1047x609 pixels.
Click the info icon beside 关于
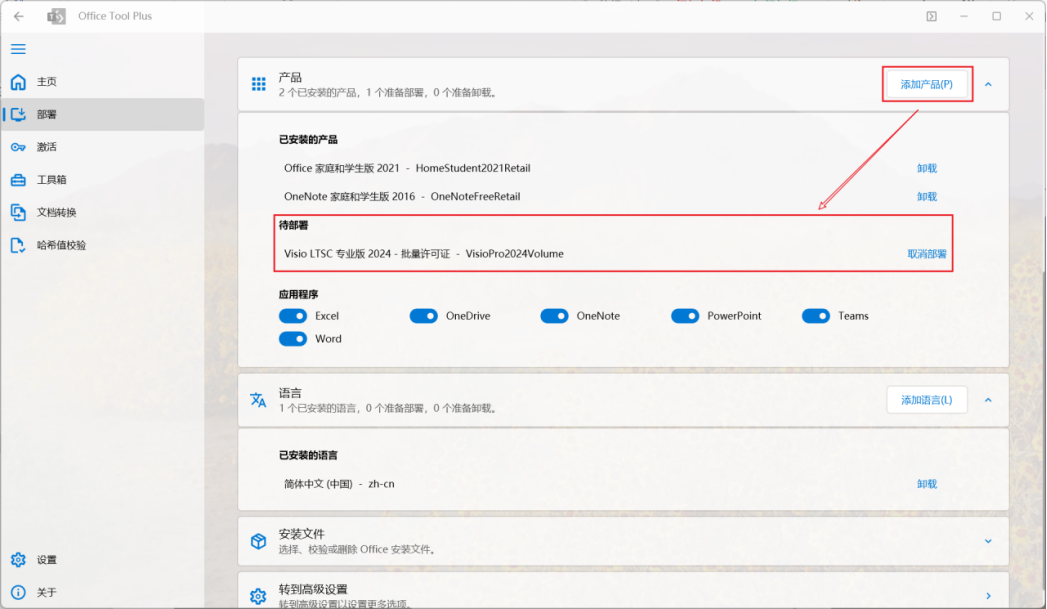(18, 592)
